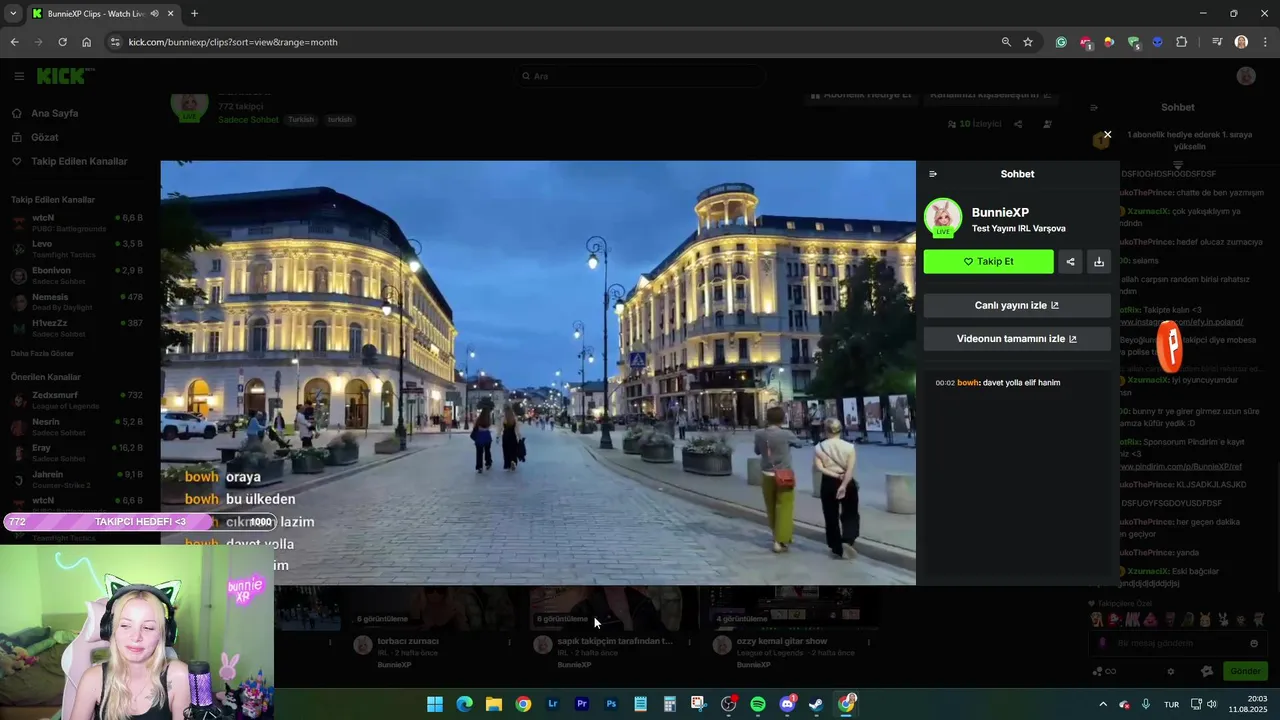Open the tab search dropdown arrow

click(x=13, y=13)
